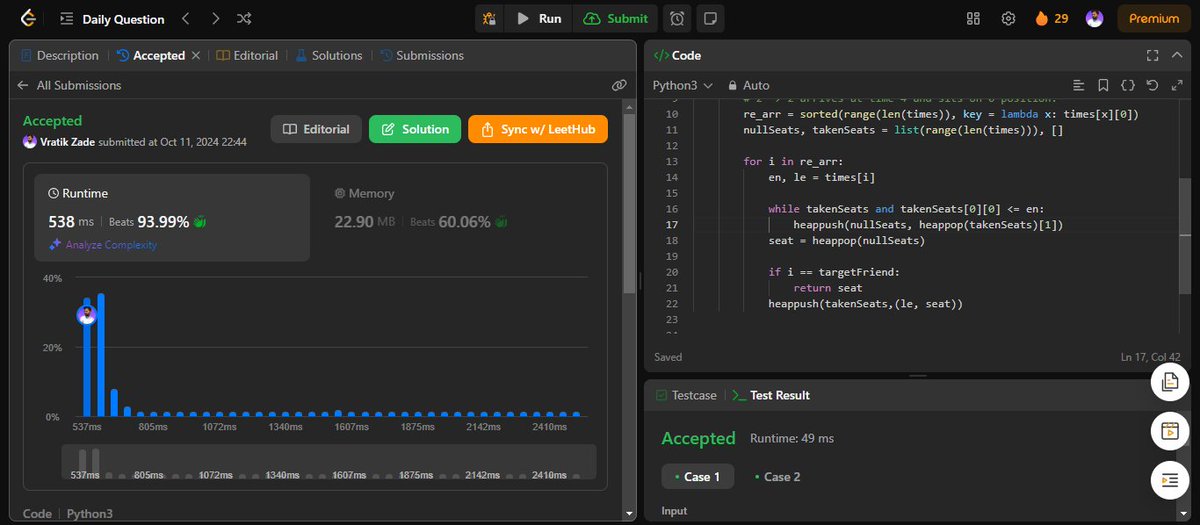
Task: Select the Accepted tab
Action: click(x=151, y=56)
